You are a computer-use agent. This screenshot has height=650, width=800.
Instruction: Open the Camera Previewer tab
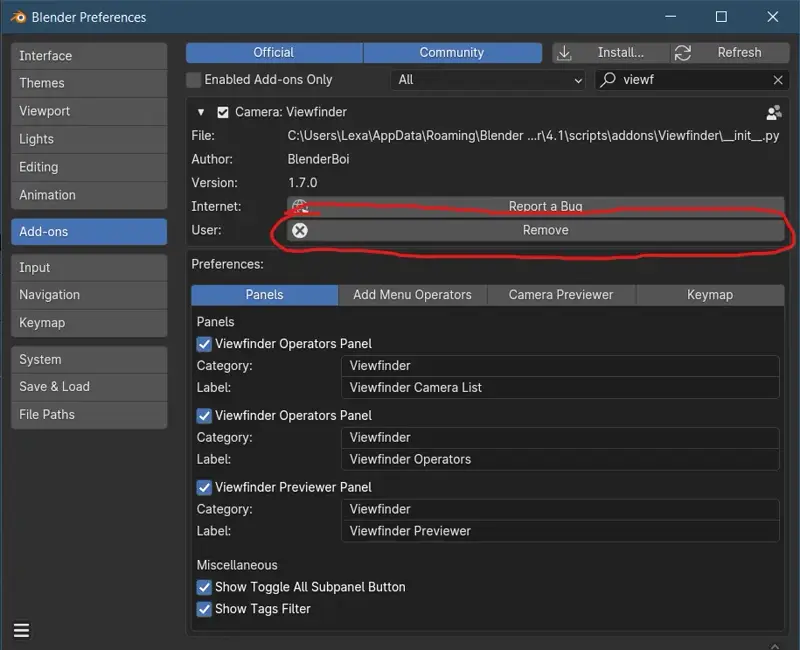(x=560, y=295)
